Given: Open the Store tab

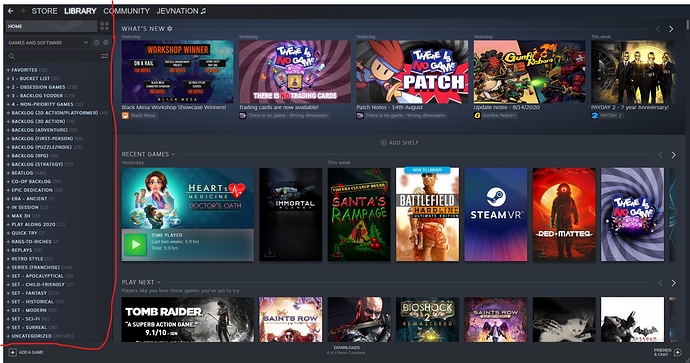Looking at the screenshot, I should [44, 11].
